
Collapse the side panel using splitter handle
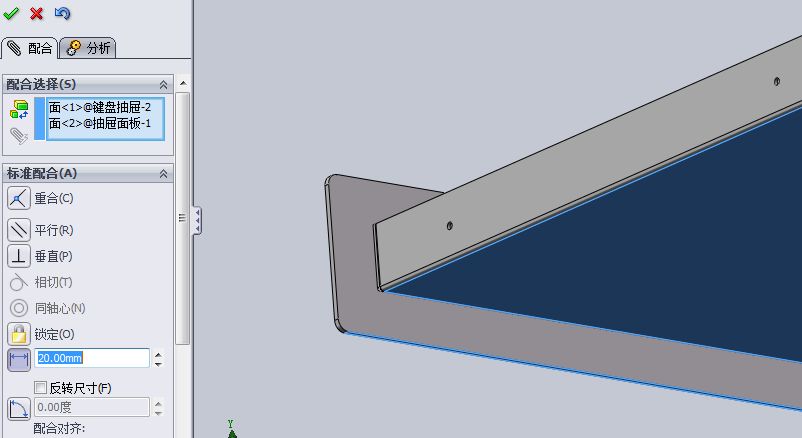197,220
